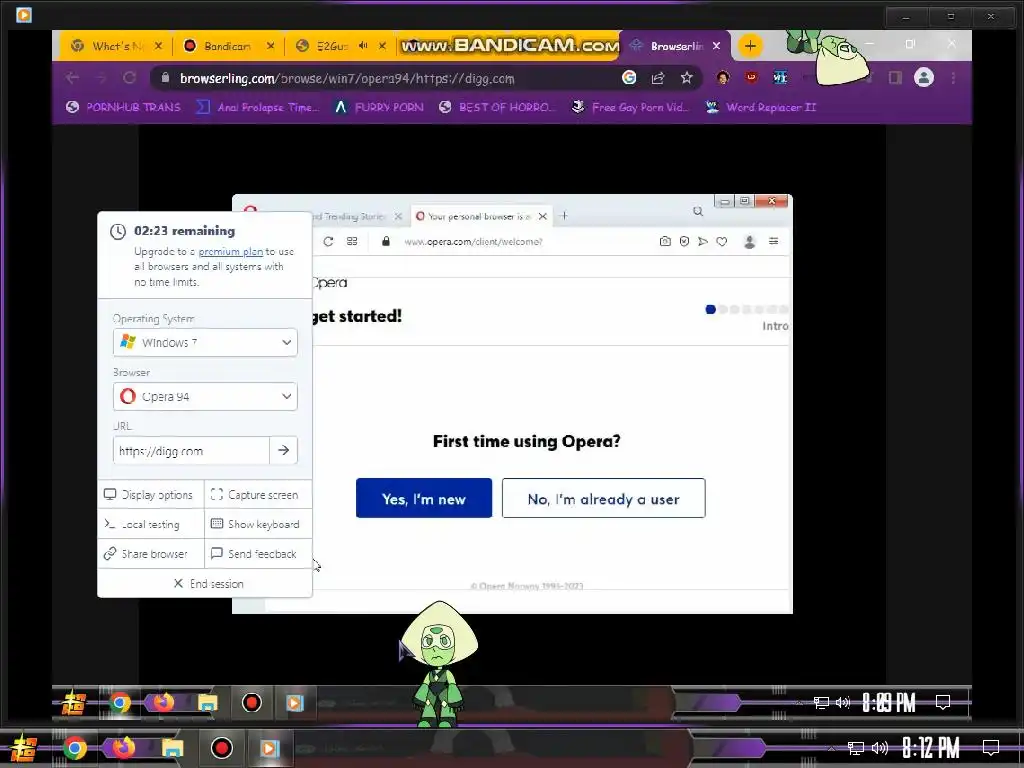Open Opera's Speed Dial grid icon

[352, 242]
